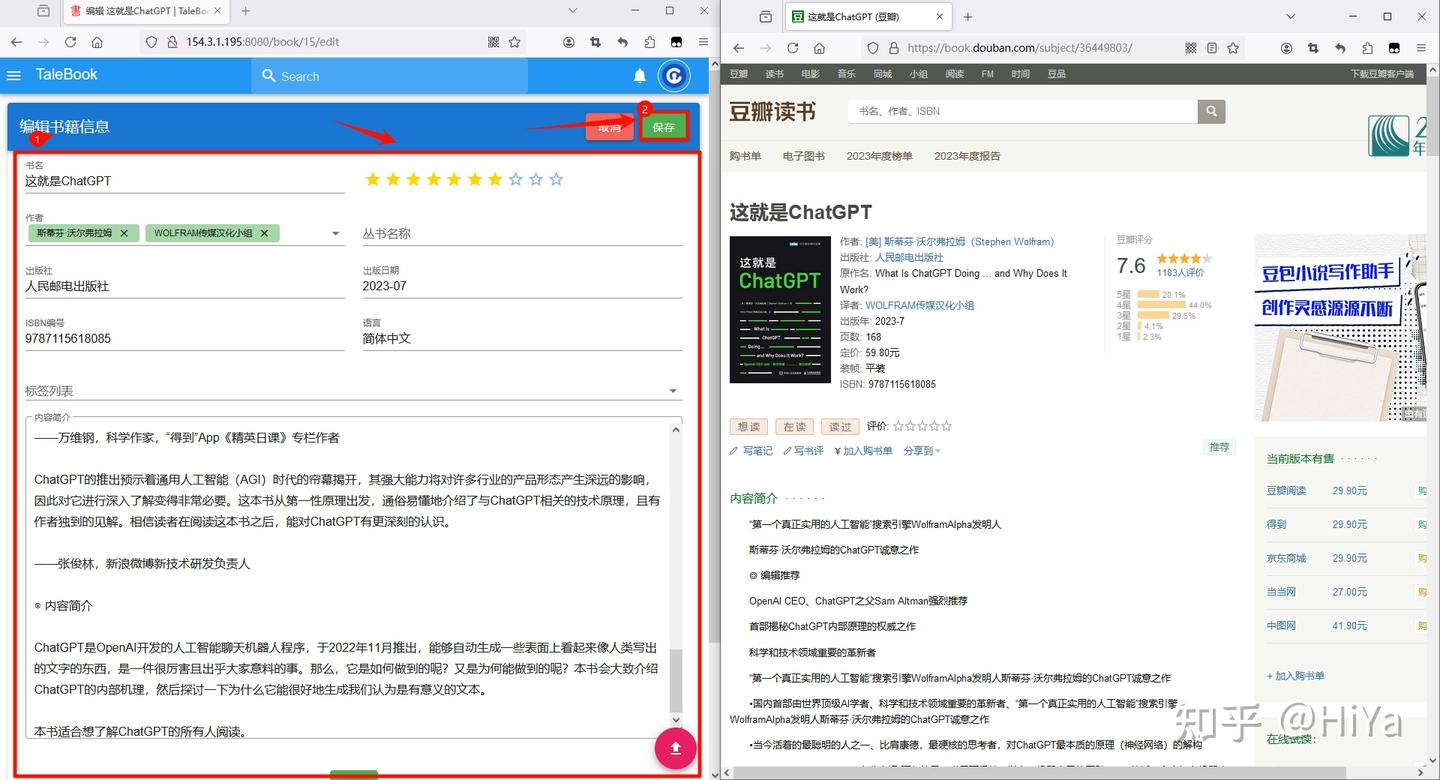Open the 1183人评价 ratings link
This screenshot has width=1440, height=780.
(1180, 273)
